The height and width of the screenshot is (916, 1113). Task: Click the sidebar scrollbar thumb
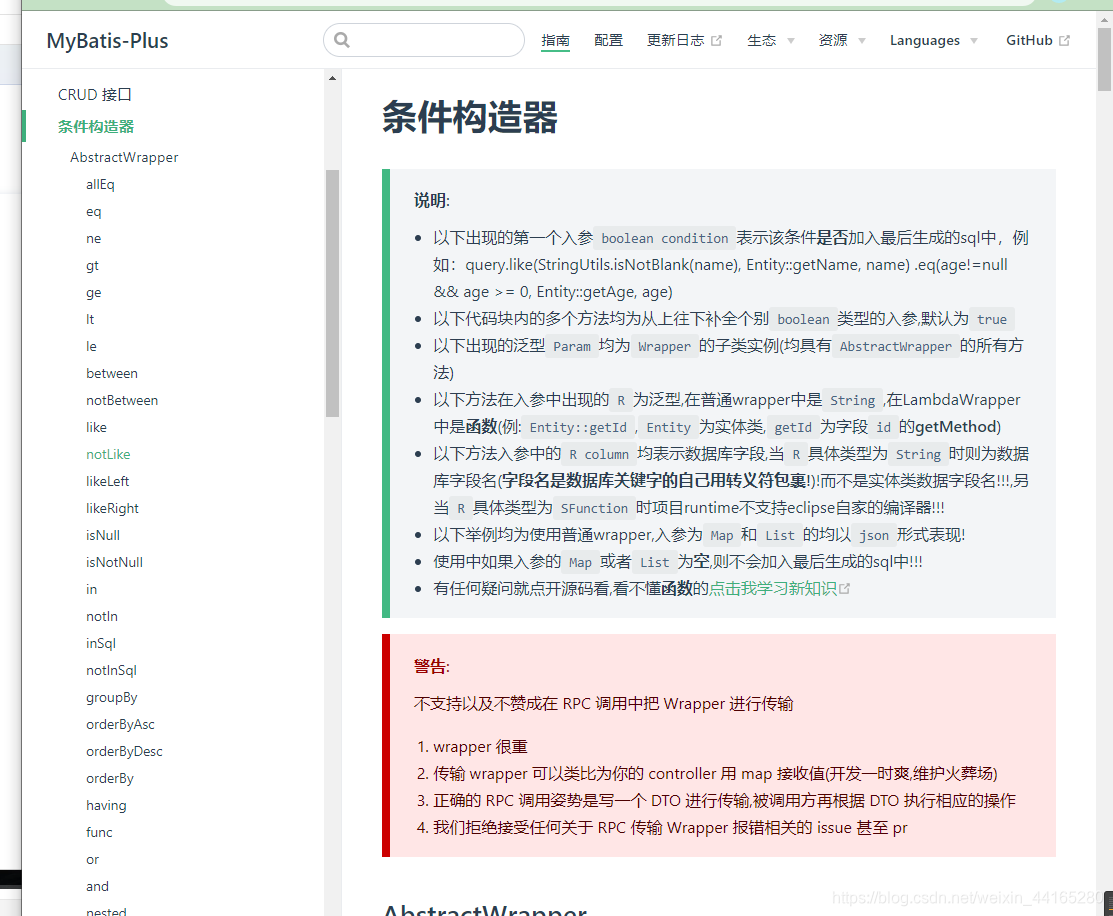(332, 293)
